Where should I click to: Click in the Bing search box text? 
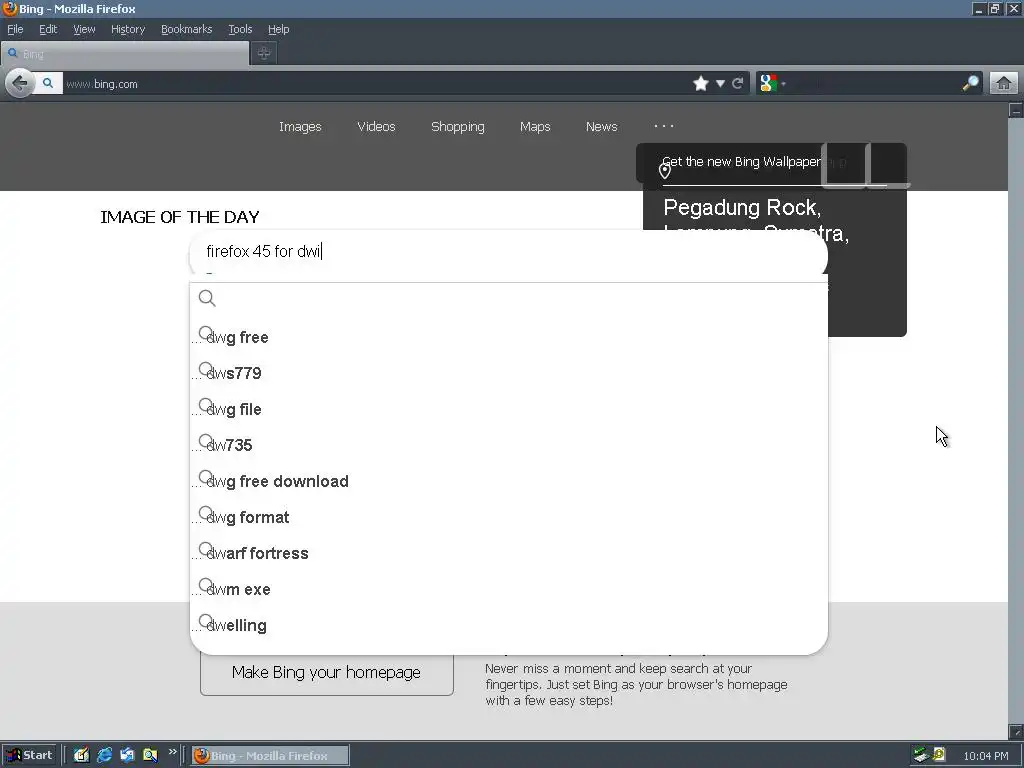click(508, 251)
